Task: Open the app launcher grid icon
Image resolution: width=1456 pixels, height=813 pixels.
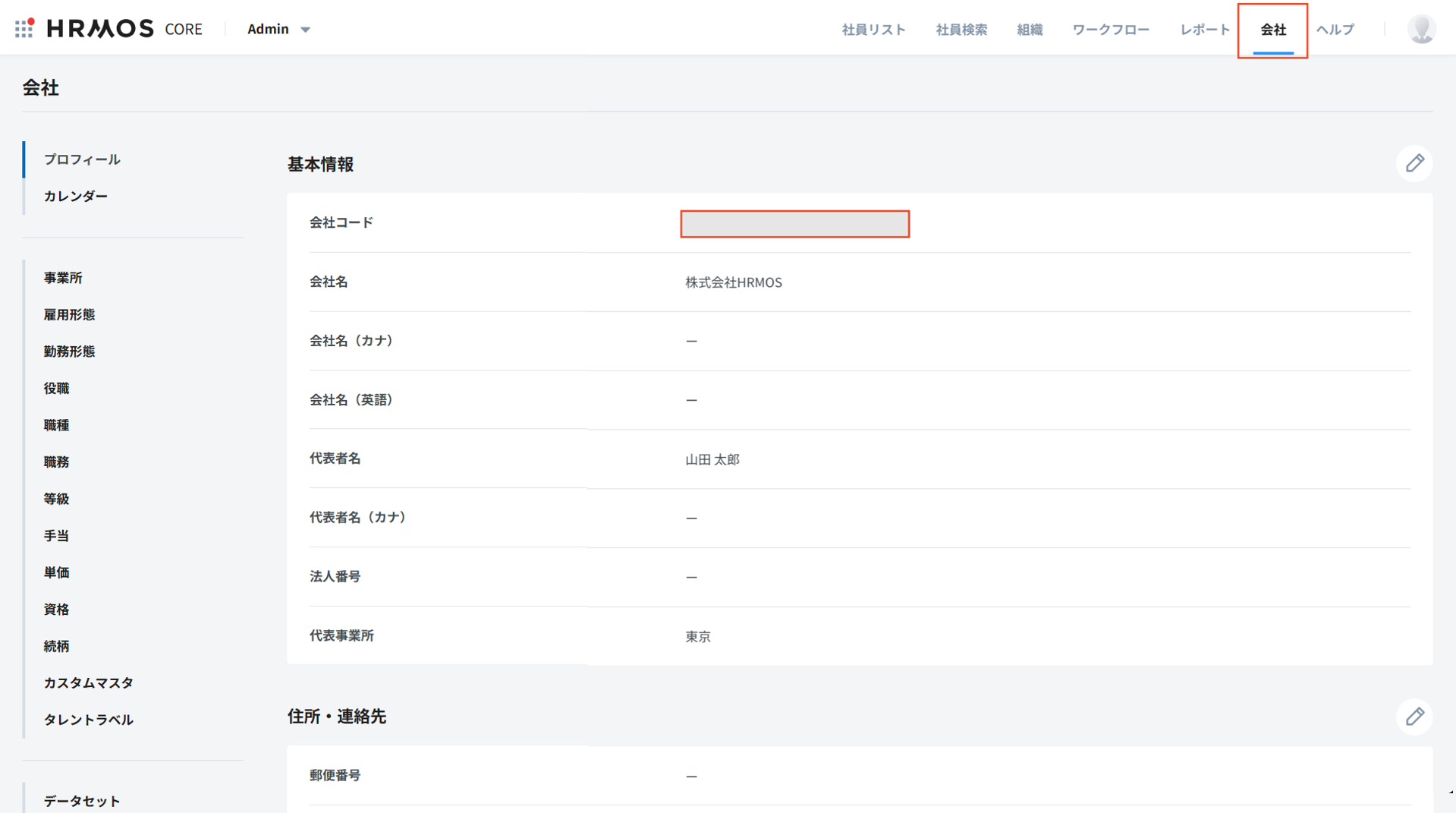Action: (24, 29)
